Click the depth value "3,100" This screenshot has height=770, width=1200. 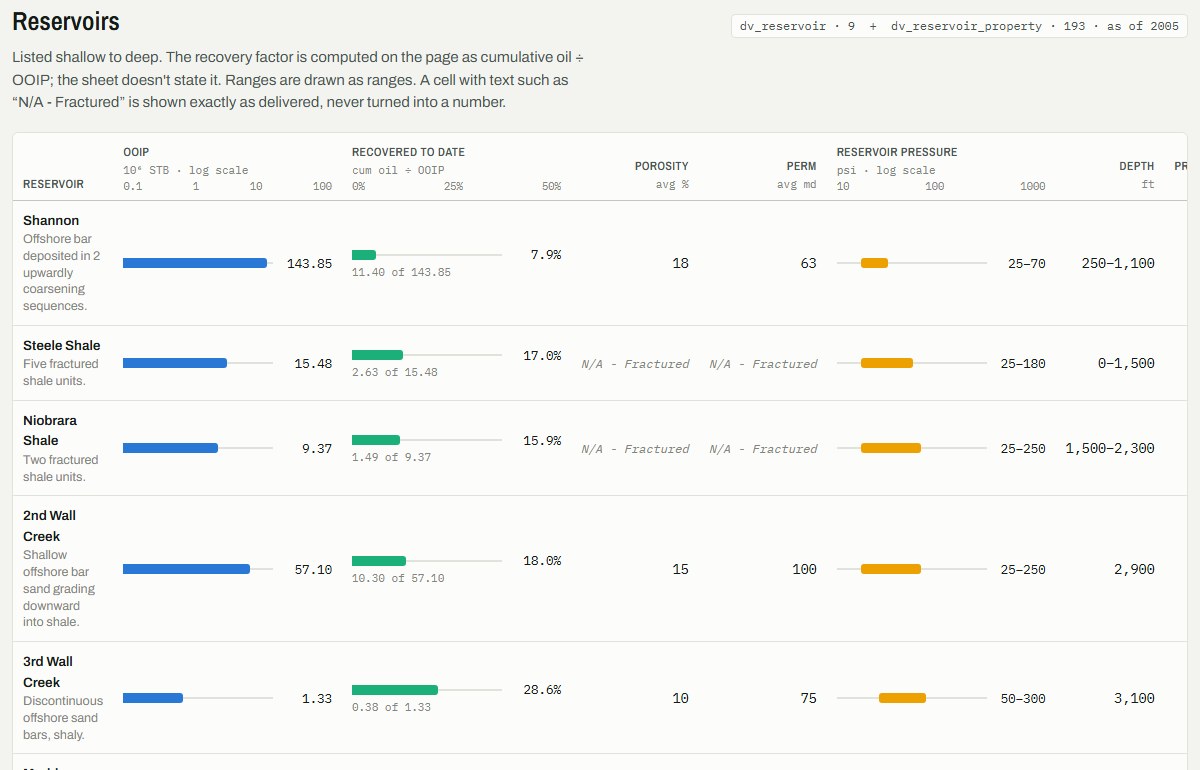[1134, 698]
